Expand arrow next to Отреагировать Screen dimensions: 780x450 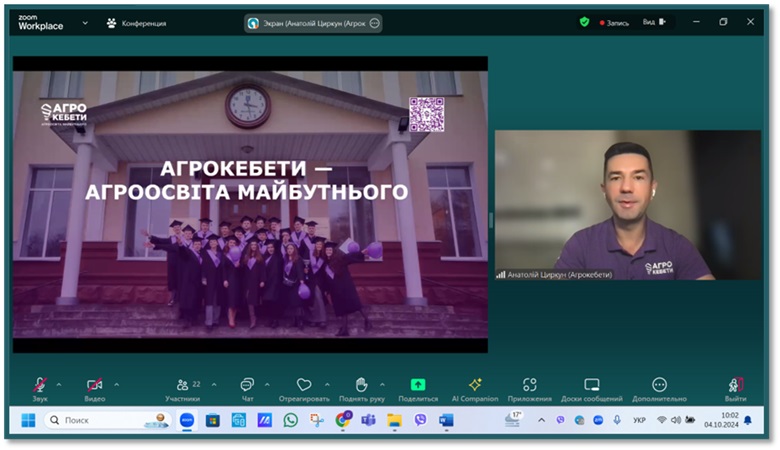point(327,384)
